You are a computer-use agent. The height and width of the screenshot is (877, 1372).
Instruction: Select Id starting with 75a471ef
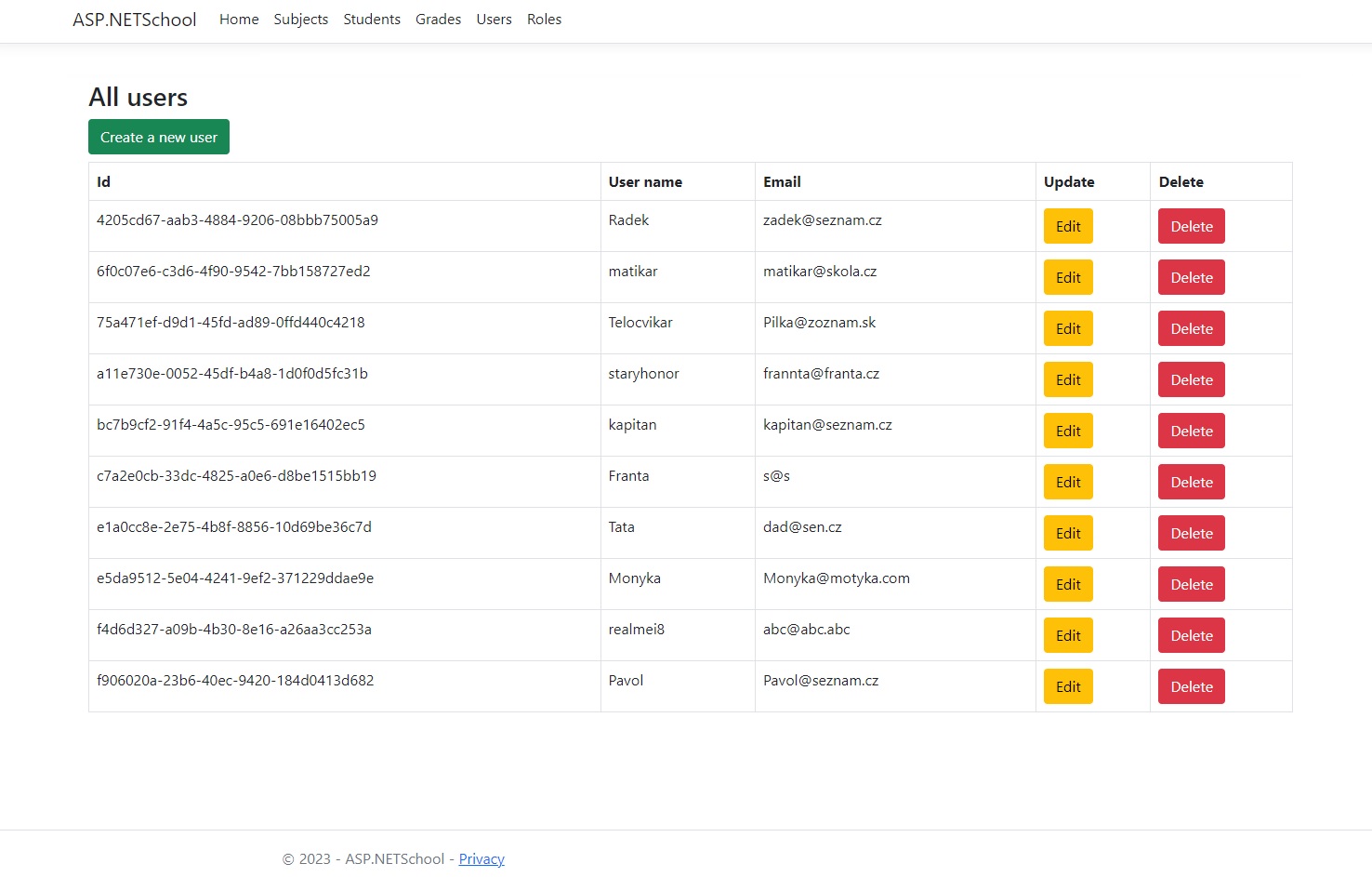click(231, 323)
